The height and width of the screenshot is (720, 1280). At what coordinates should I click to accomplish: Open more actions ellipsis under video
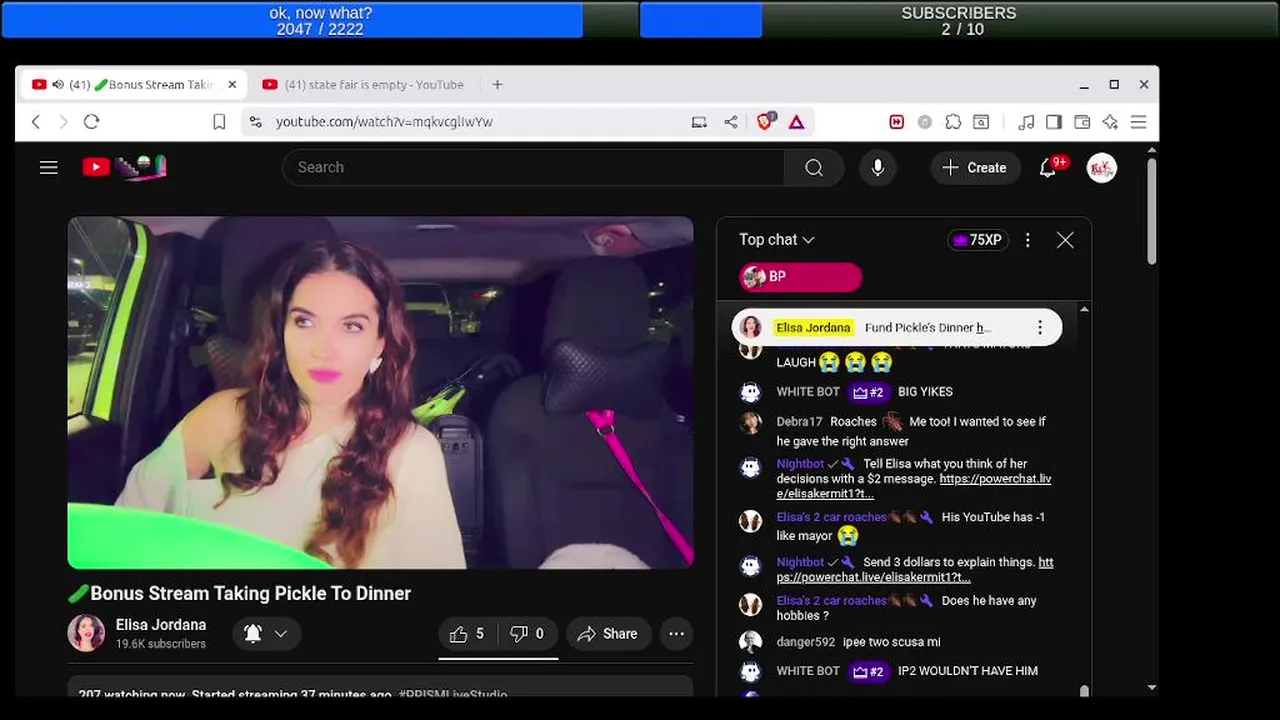(676, 634)
